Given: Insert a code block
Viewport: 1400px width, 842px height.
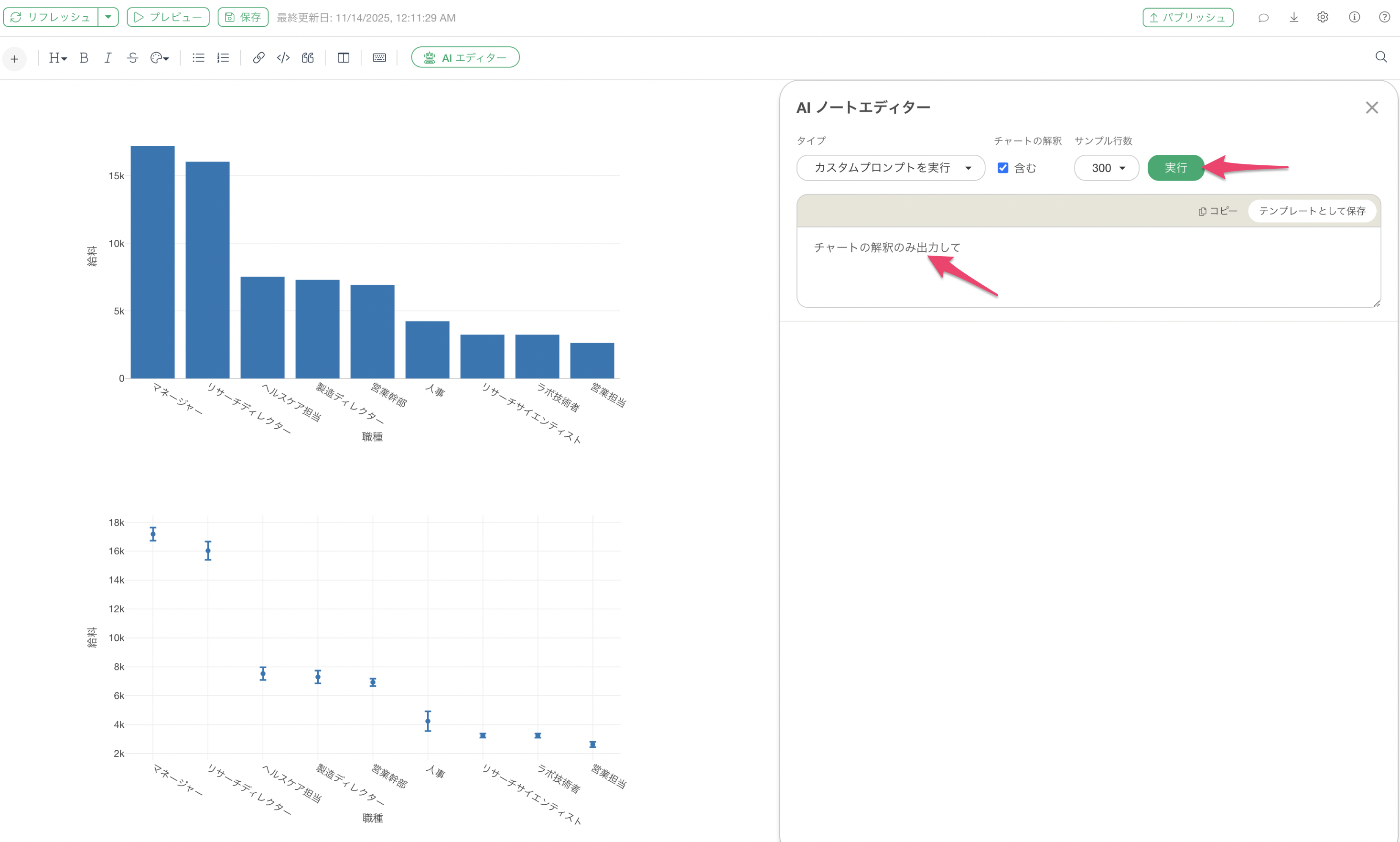Looking at the screenshot, I should (283, 58).
